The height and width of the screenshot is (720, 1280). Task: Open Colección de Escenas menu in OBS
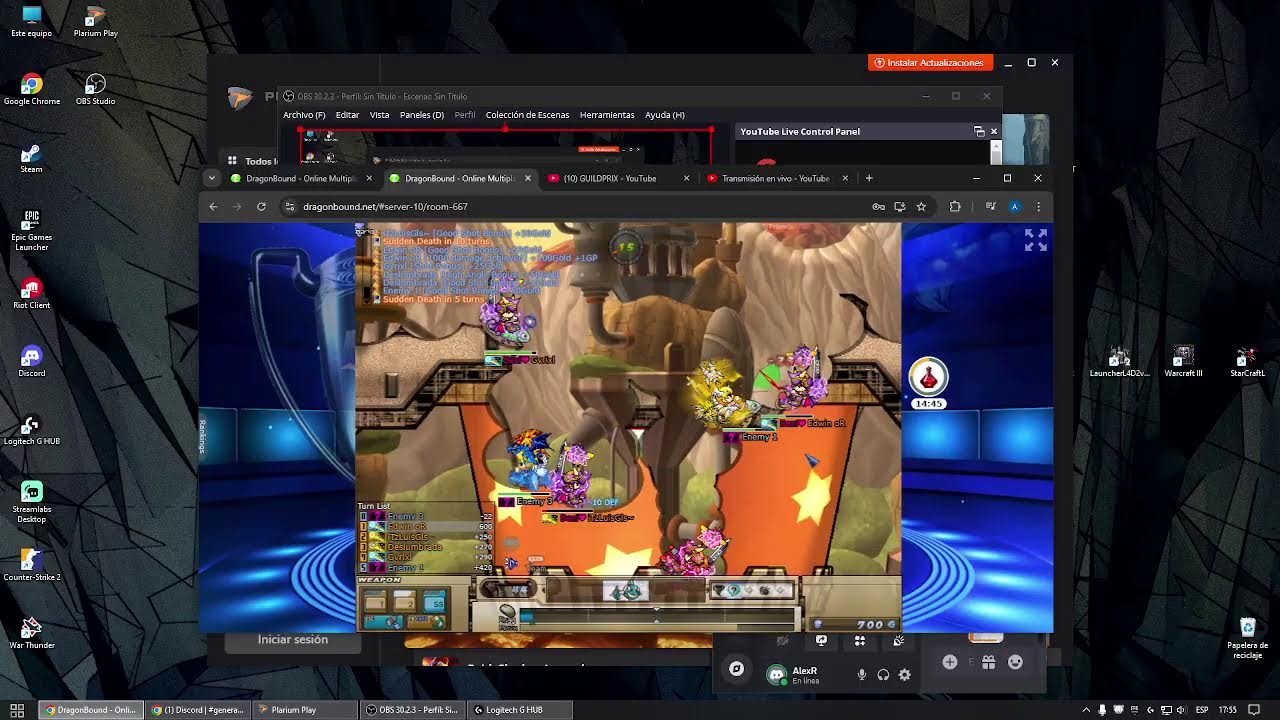click(527, 115)
